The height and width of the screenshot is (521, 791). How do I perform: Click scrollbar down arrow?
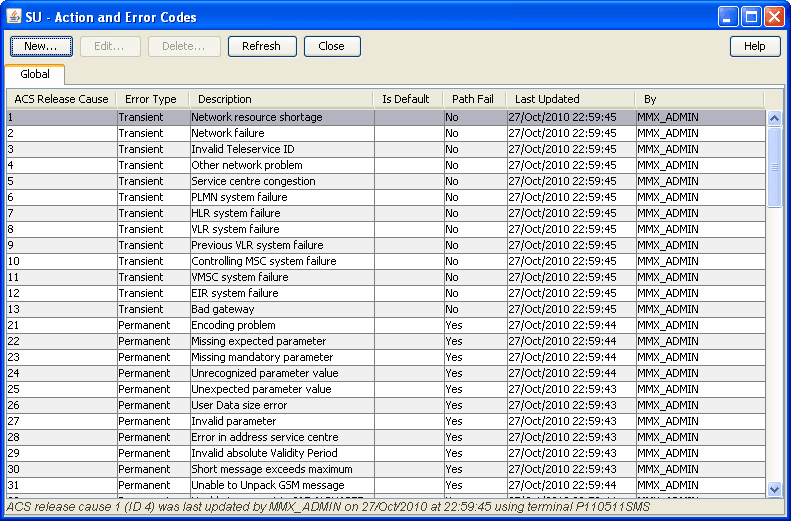coord(774,489)
